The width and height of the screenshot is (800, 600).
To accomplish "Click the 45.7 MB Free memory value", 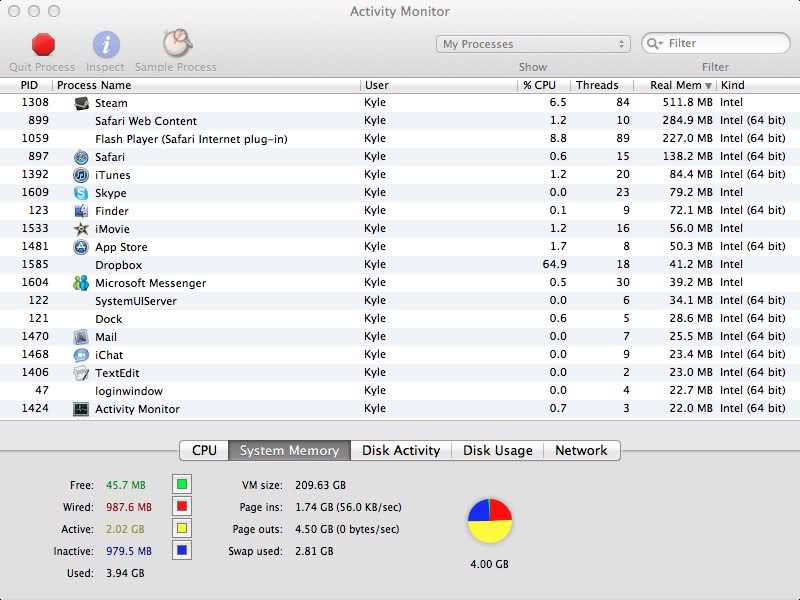I will click(x=126, y=485).
